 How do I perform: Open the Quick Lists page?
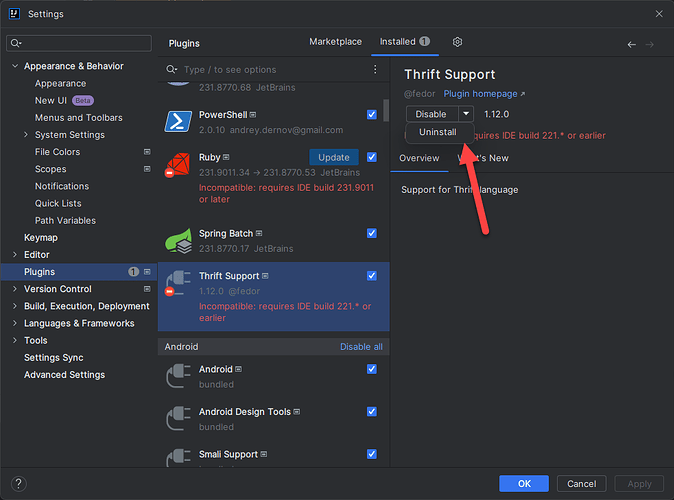coord(58,203)
